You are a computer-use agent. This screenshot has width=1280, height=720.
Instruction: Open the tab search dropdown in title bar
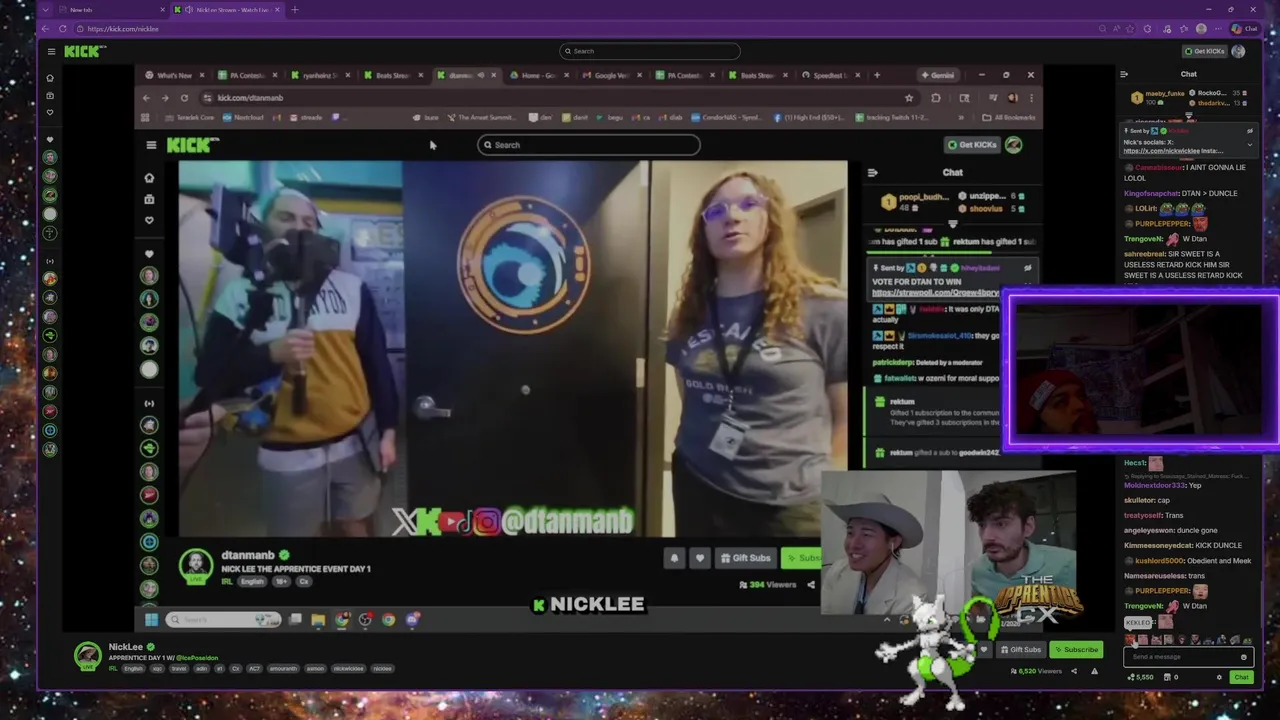click(47, 10)
